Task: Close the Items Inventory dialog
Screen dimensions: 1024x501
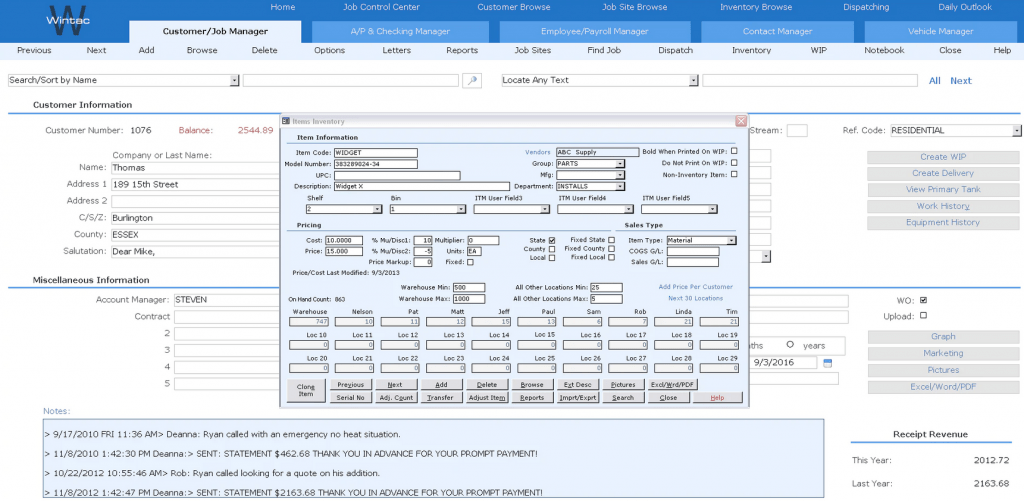Action: [741, 121]
